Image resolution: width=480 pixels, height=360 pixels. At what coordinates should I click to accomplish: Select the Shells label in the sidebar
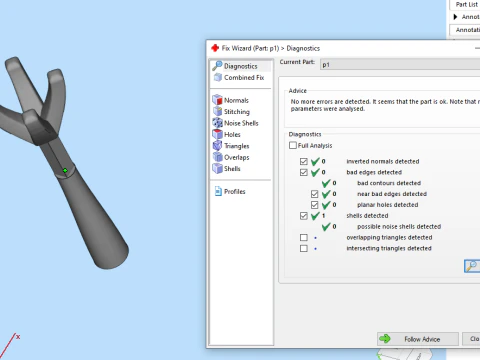[x=232, y=168]
